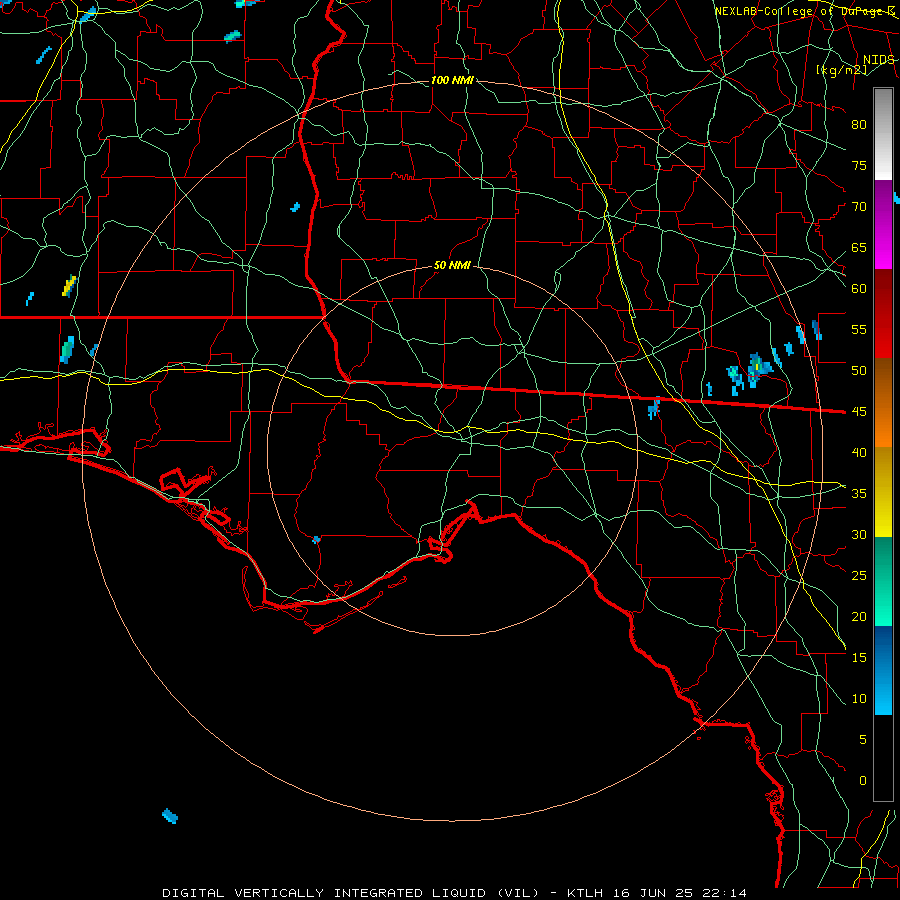
Task: Click the NIDS label above the color scale
Action: pos(879,60)
